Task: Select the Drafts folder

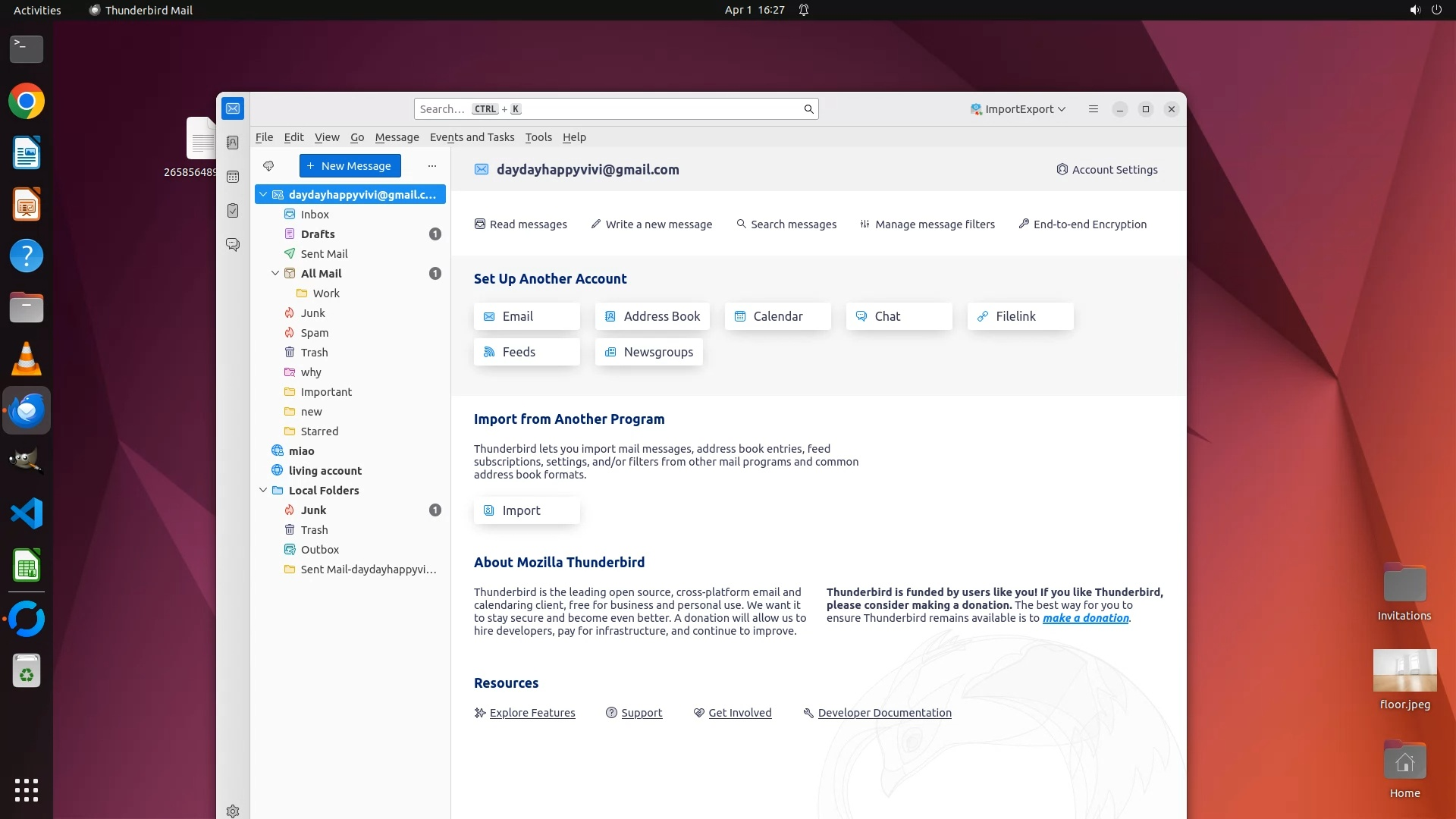Action: coord(318,234)
